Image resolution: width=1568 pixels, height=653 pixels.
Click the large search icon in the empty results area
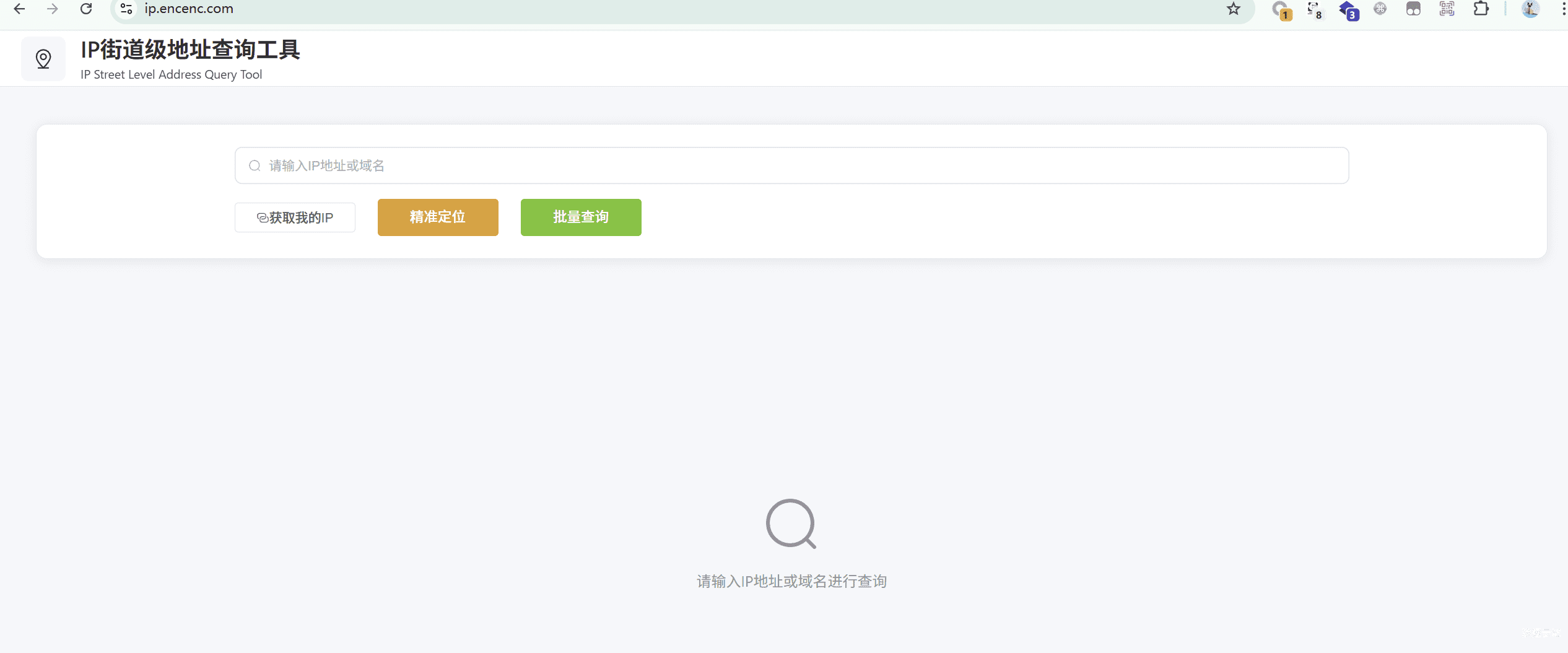pyautogui.click(x=791, y=524)
